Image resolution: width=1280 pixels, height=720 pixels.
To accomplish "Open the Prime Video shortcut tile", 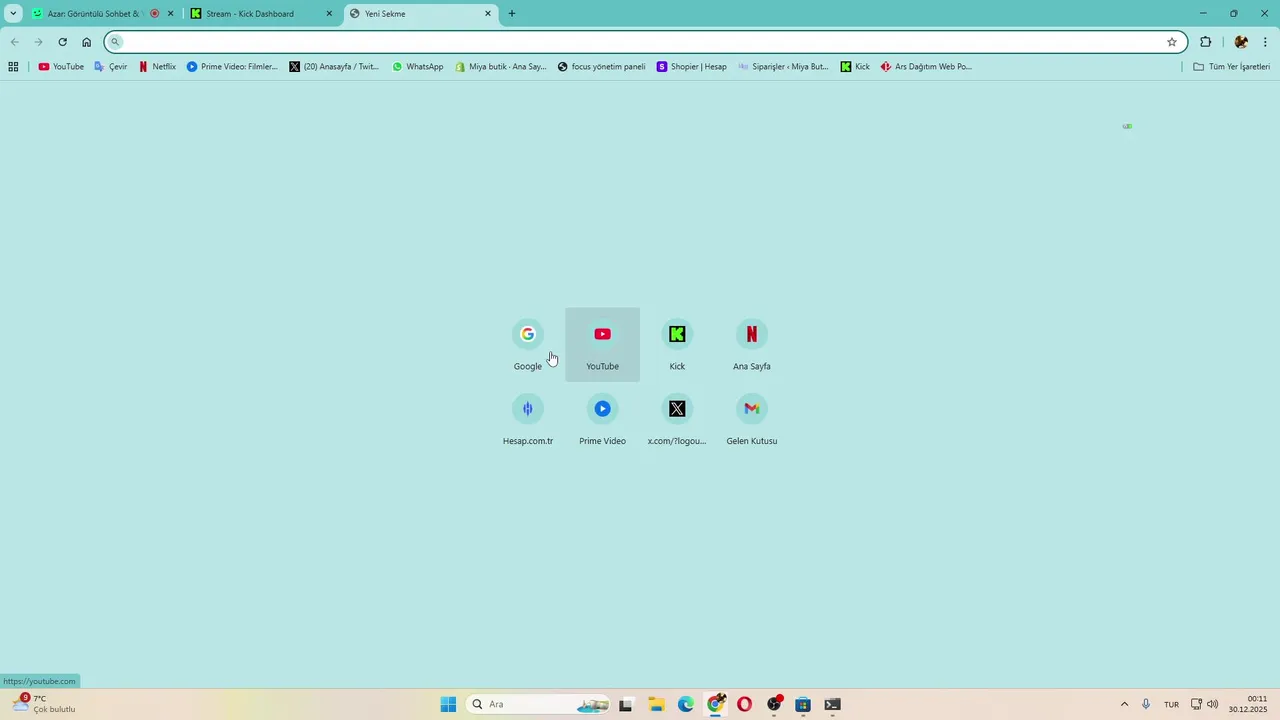I will pyautogui.click(x=602, y=420).
